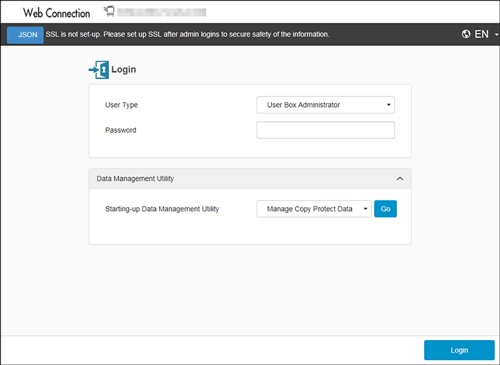Click the Password label
The height and width of the screenshot is (365, 500).
[121, 130]
